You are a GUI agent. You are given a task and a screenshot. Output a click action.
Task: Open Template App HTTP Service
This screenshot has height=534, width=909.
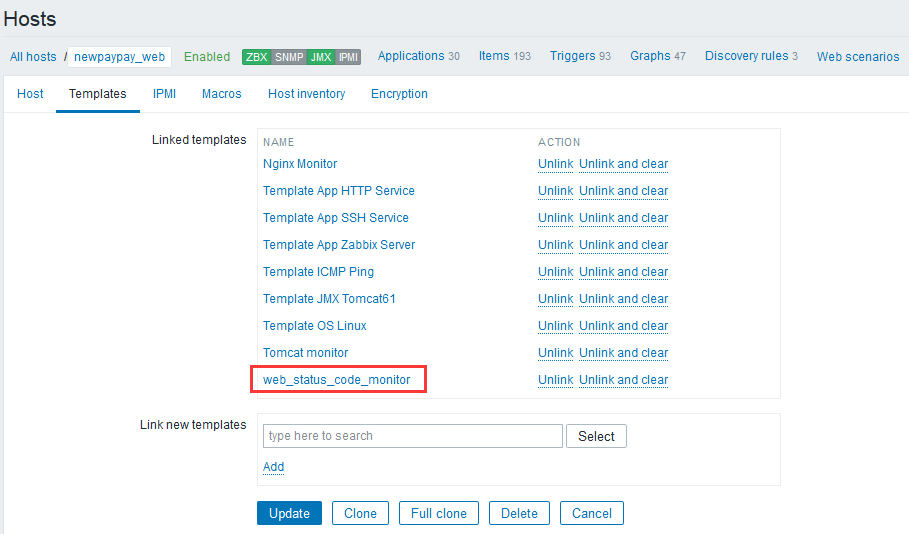339,191
